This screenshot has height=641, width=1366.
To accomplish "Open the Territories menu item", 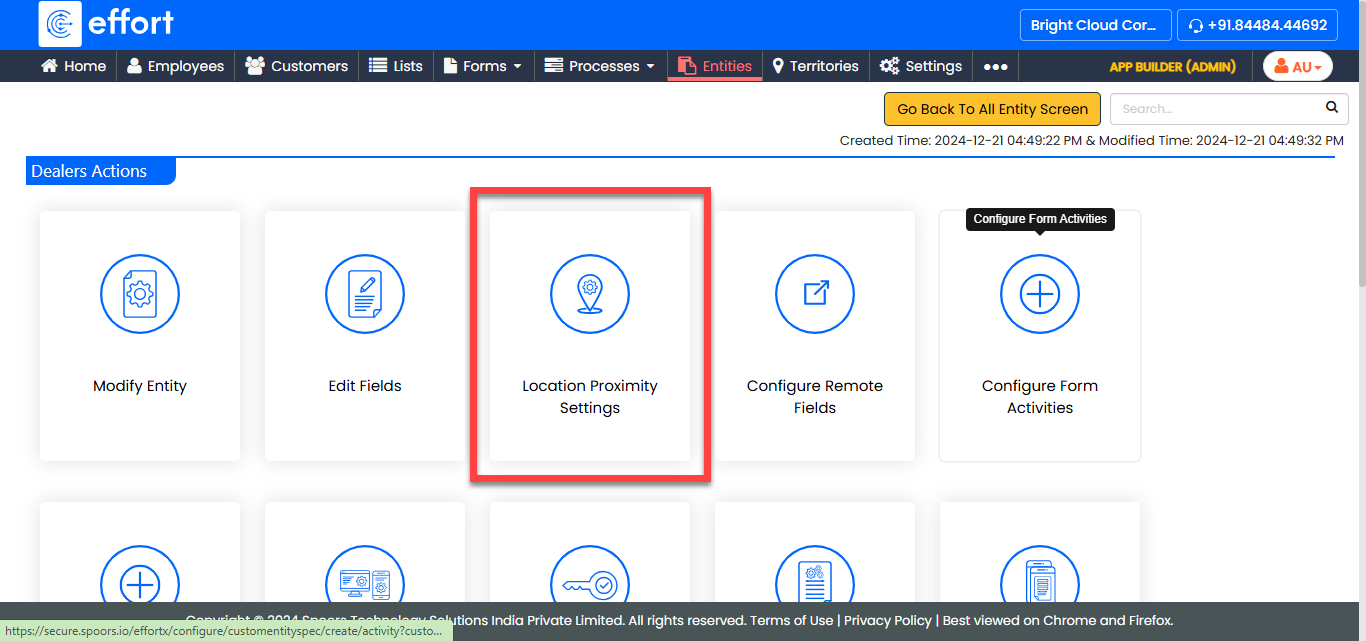I will [815, 66].
